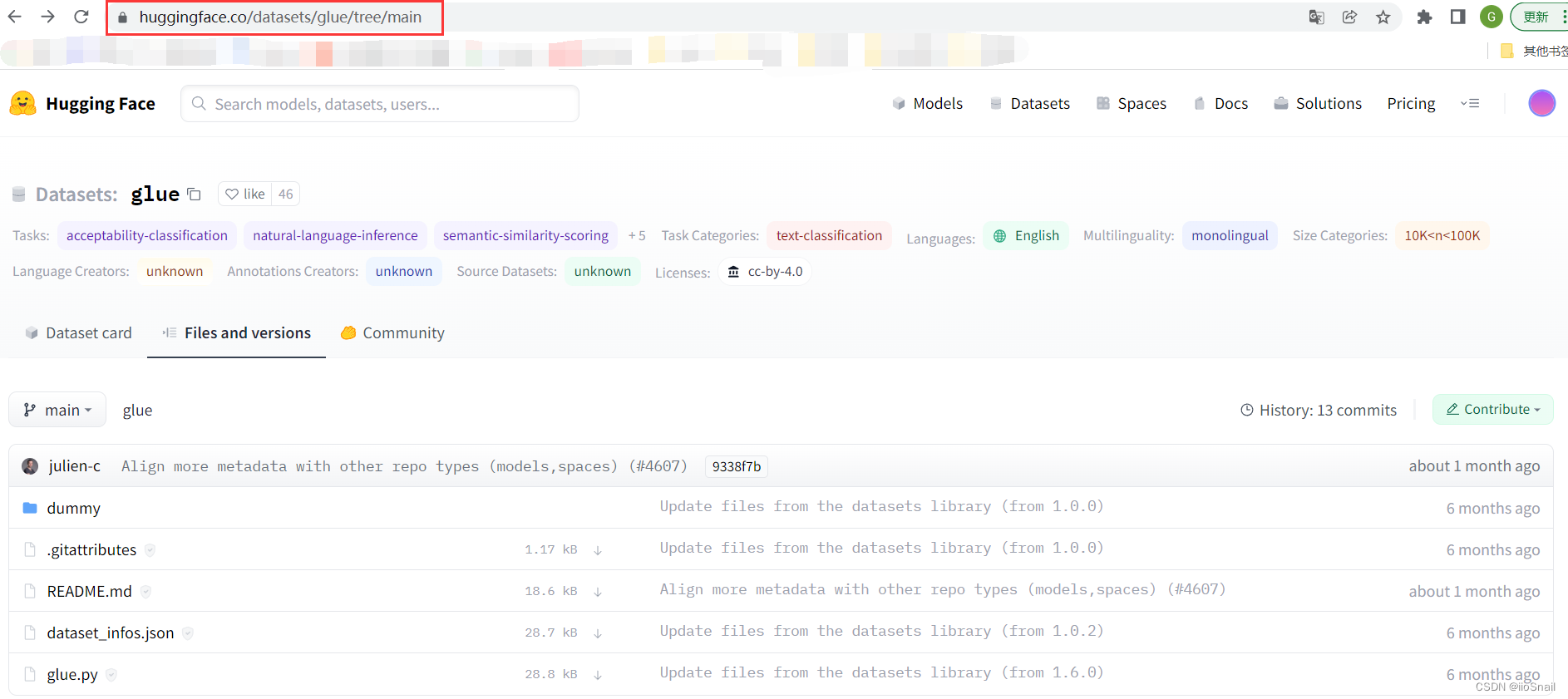The height and width of the screenshot is (699, 1568).
Task: Download README.md using its arrow icon
Action: [598, 591]
